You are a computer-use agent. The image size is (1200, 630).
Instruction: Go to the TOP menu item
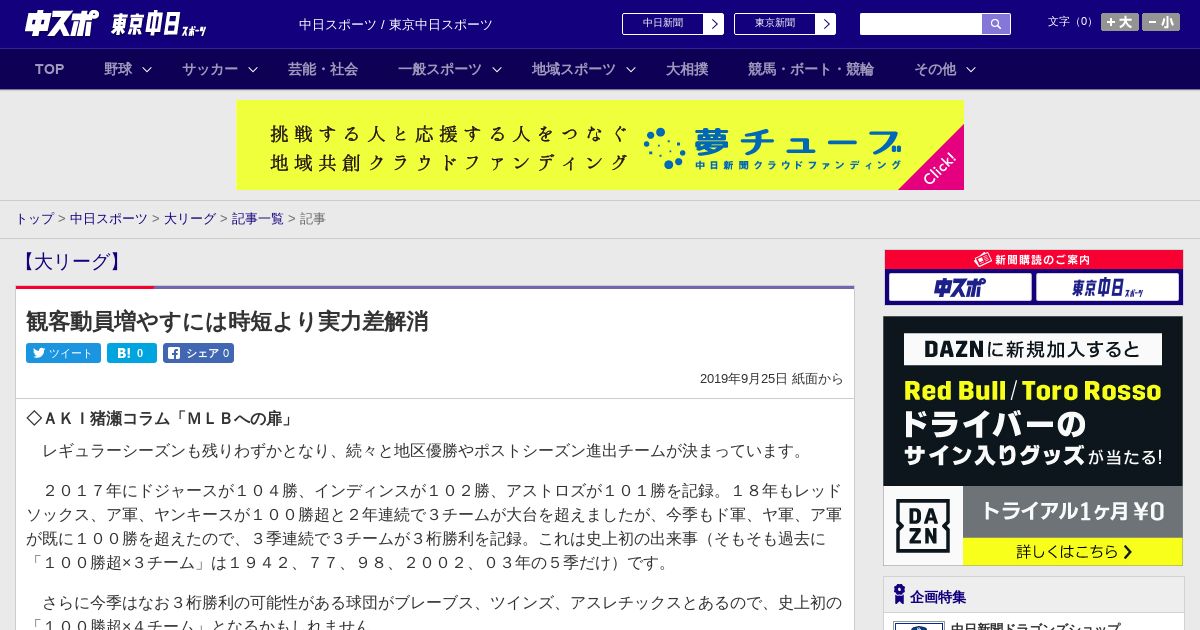(50, 69)
